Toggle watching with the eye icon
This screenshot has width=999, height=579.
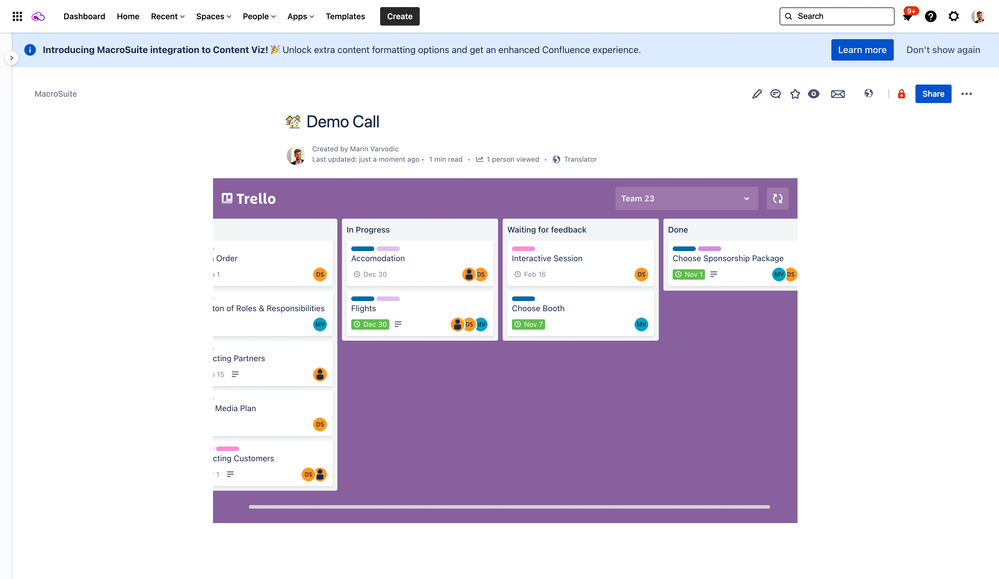tap(814, 94)
